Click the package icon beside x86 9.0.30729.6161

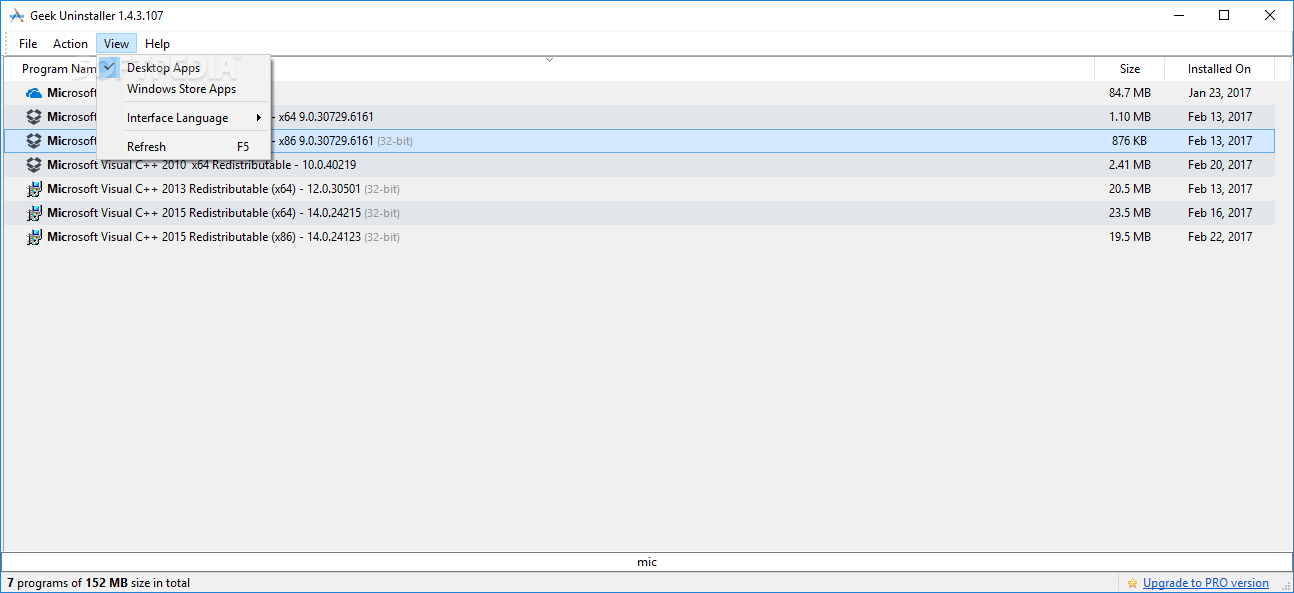34,141
